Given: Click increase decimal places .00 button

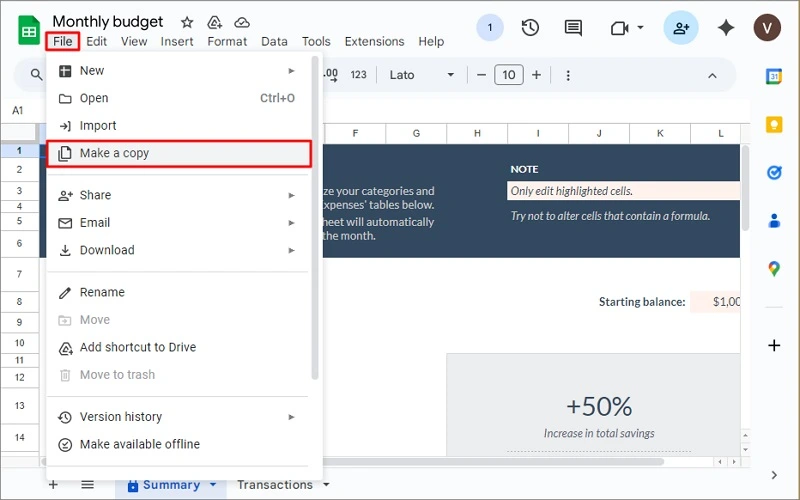Looking at the screenshot, I should pos(331,75).
